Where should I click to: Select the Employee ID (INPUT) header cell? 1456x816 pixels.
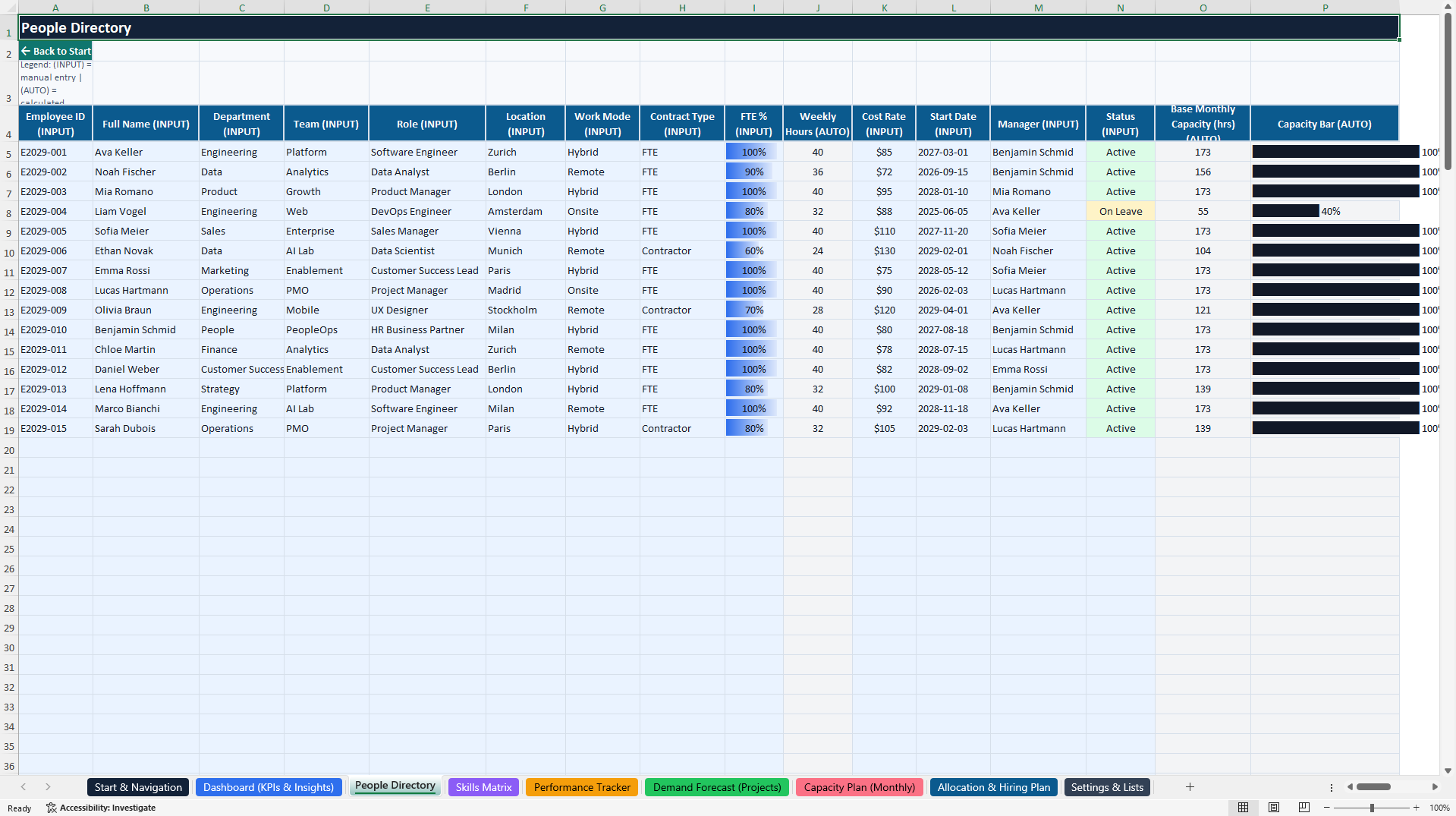click(55, 124)
